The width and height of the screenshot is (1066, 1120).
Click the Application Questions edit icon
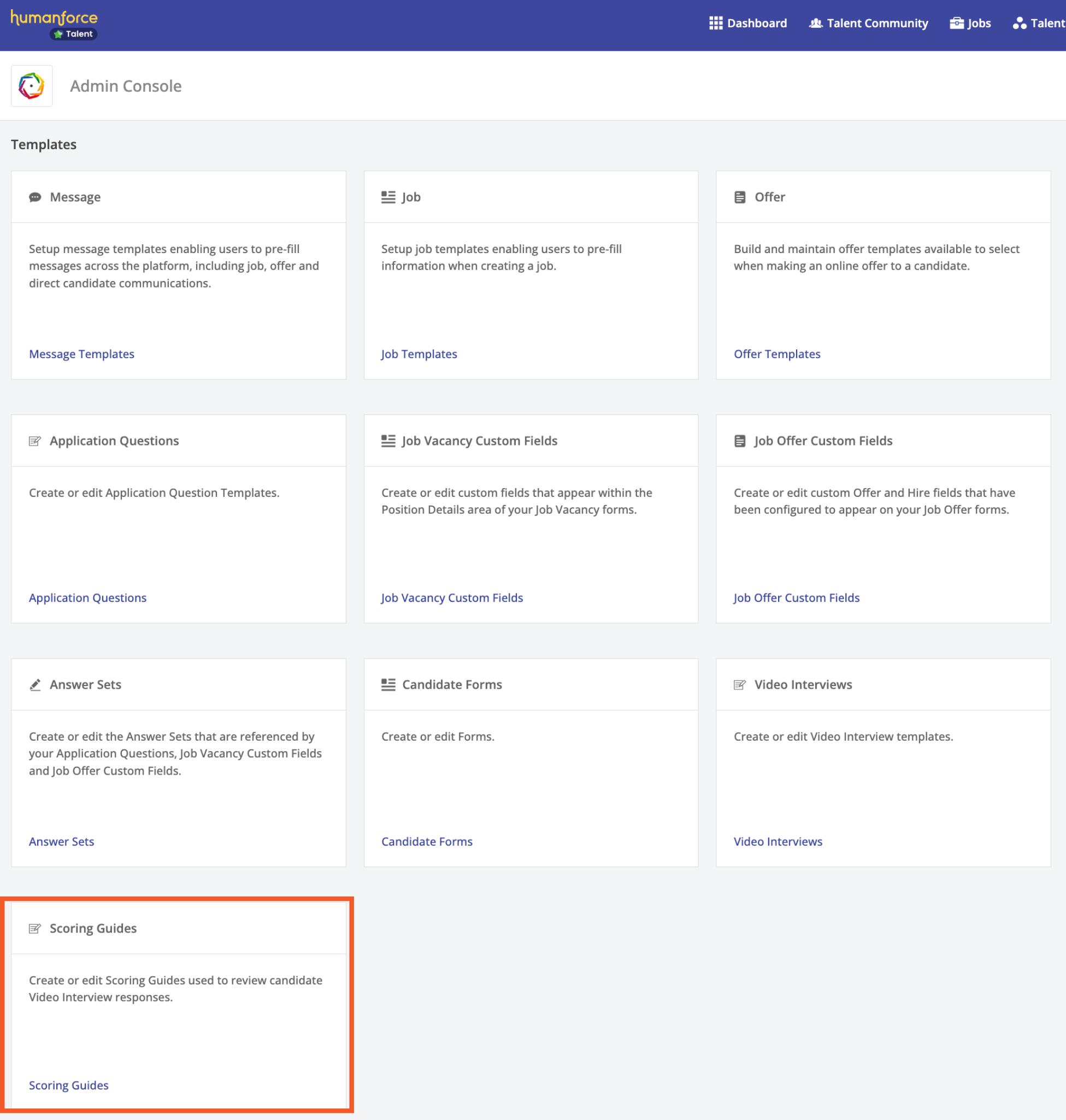tap(35, 441)
